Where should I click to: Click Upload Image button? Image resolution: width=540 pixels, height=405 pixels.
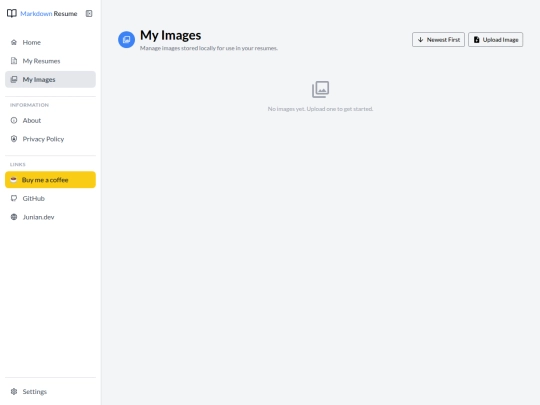[496, 40]
